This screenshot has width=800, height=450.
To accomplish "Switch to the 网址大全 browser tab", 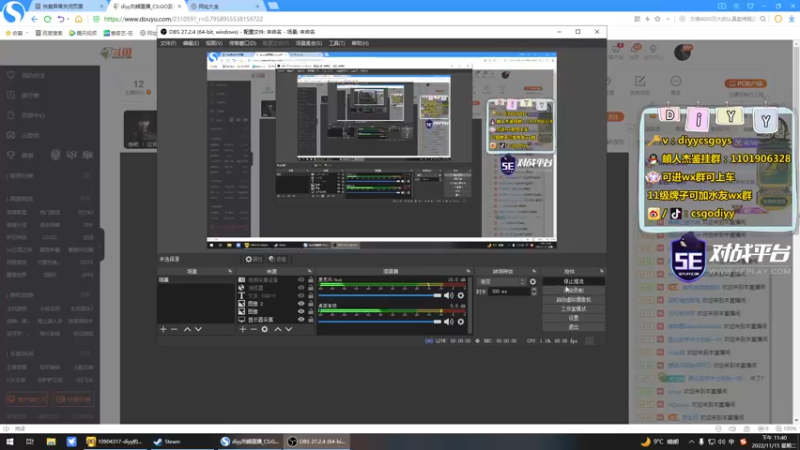I will (224, 6).
